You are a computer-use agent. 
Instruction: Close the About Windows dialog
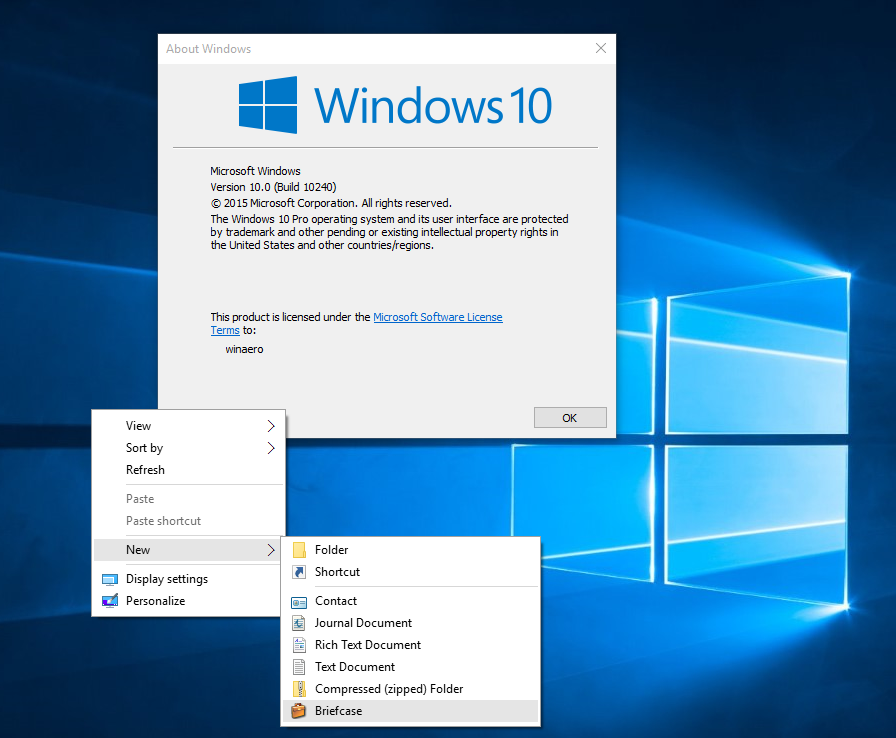pyautogui.click(x=600, y=48)
